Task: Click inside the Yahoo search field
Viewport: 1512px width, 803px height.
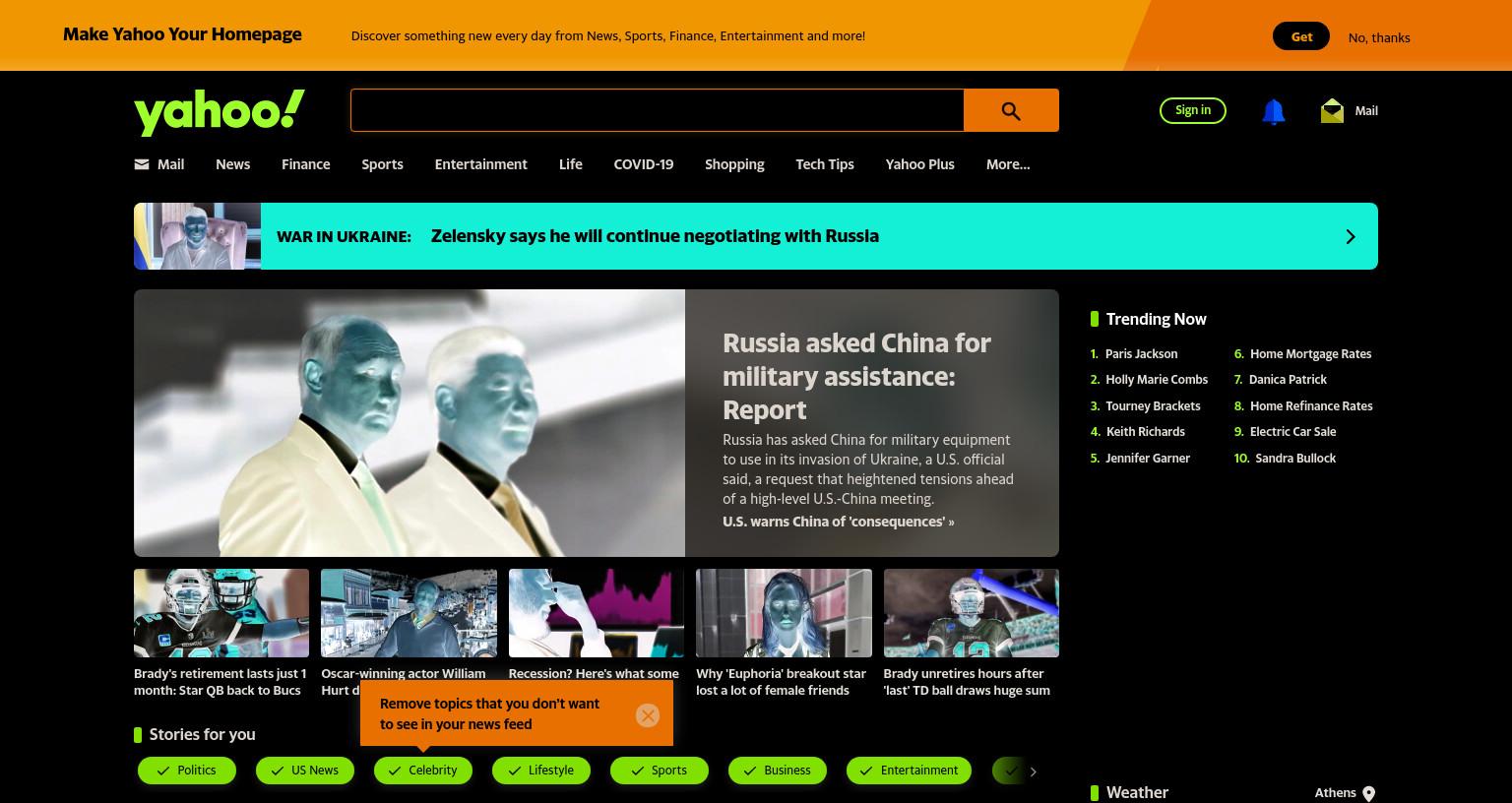Action: pyautogui.click(x=657, y=110)
